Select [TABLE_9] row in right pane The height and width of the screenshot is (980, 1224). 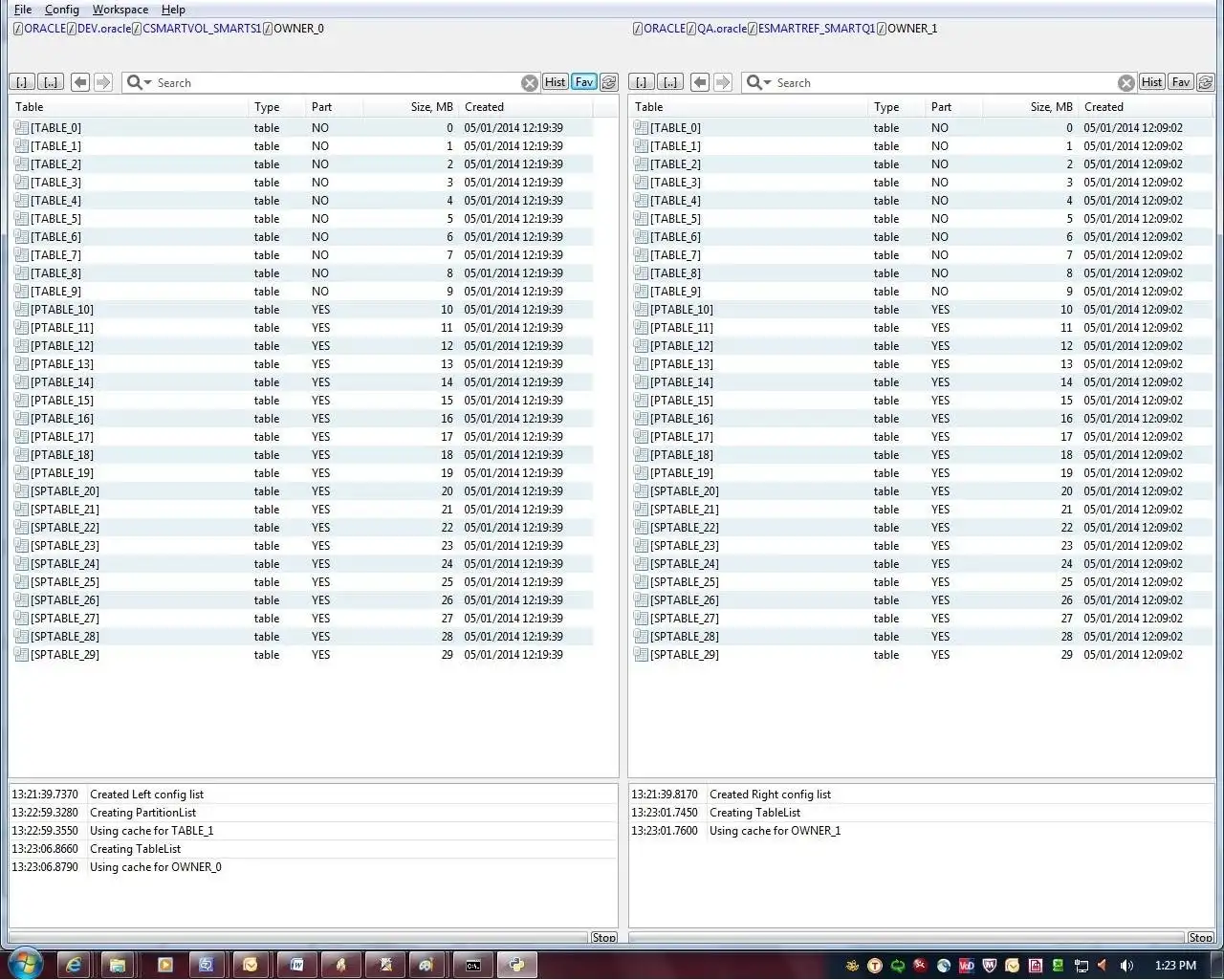click(x=922, y=292)
